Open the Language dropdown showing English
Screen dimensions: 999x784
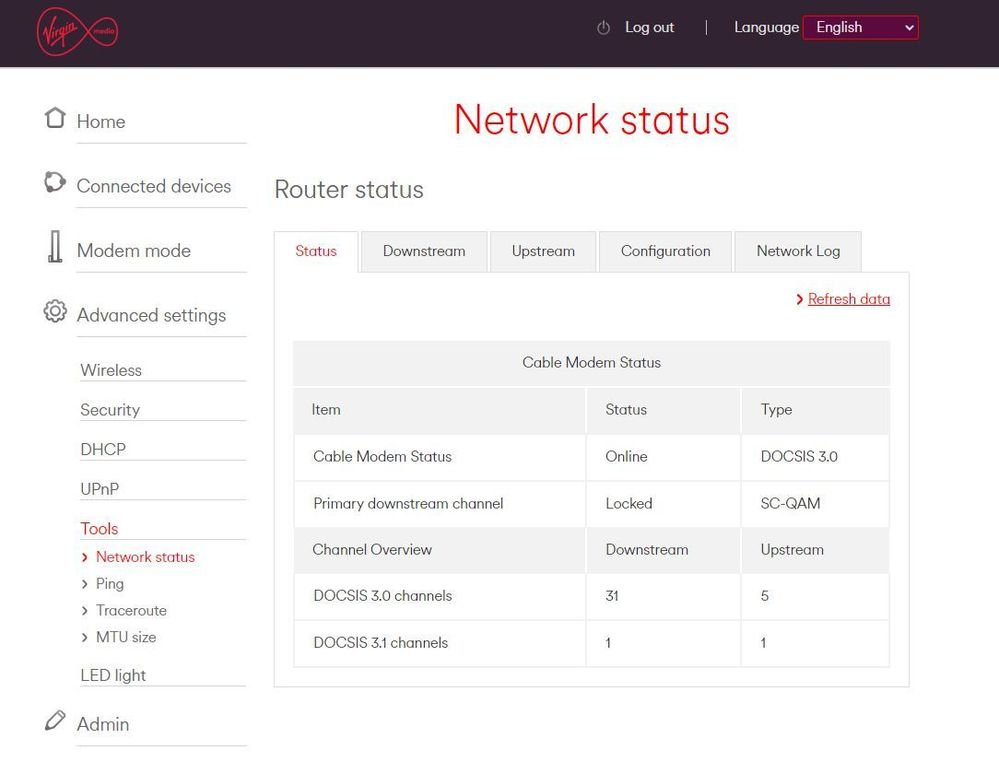[860, 27]
